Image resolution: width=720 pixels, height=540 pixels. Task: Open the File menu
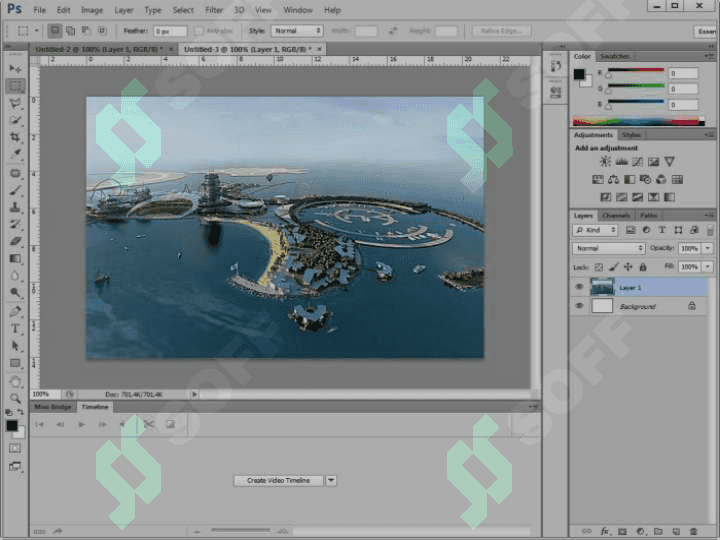pyautogui.click(x=39, y=10)
